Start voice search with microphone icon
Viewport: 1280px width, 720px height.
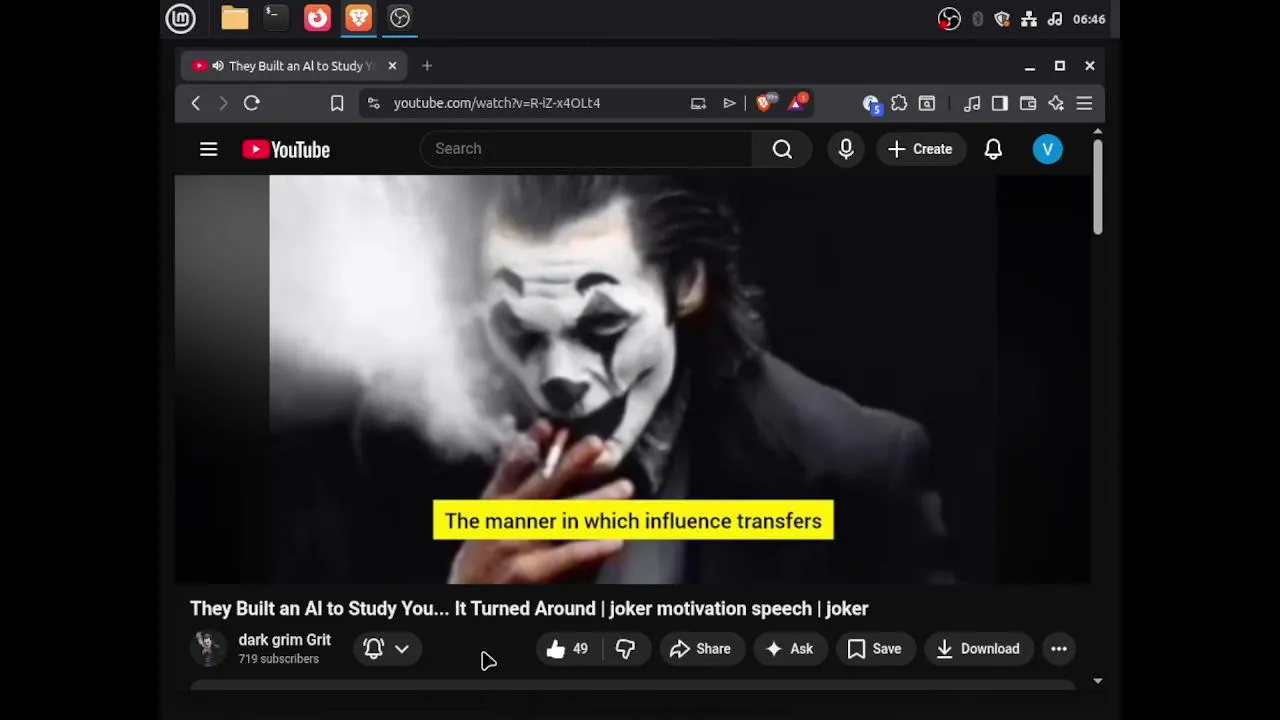point(846,149)
